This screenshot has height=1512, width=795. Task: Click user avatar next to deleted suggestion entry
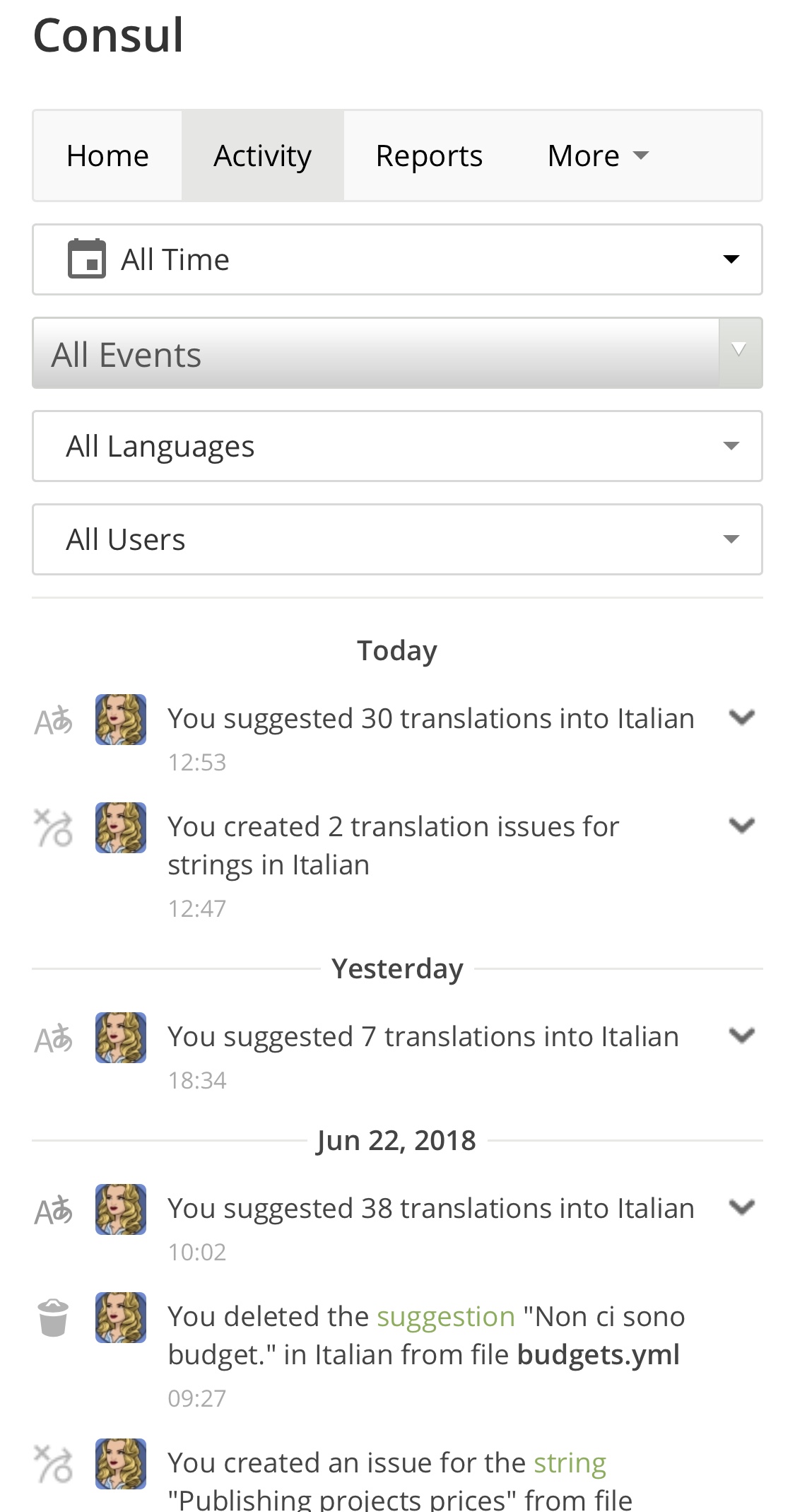click(121, 1318)
